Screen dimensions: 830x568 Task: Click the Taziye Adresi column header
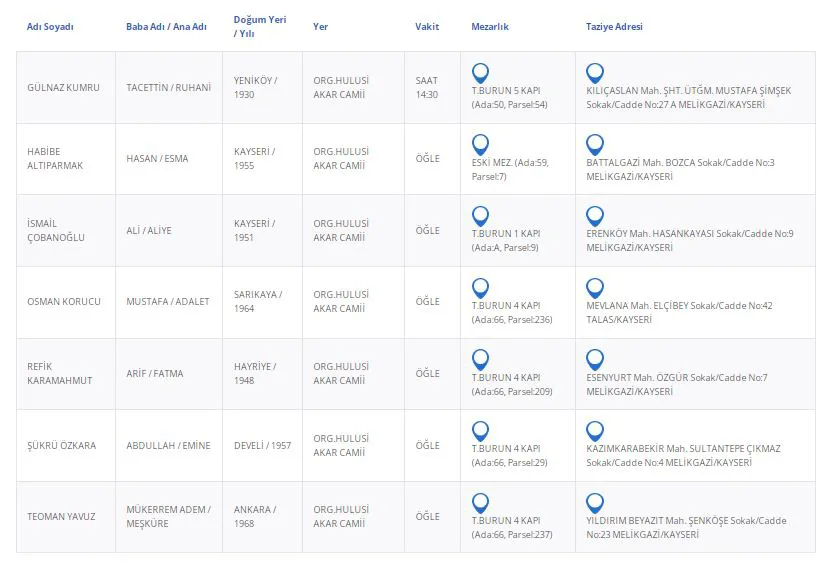(614, 27)
